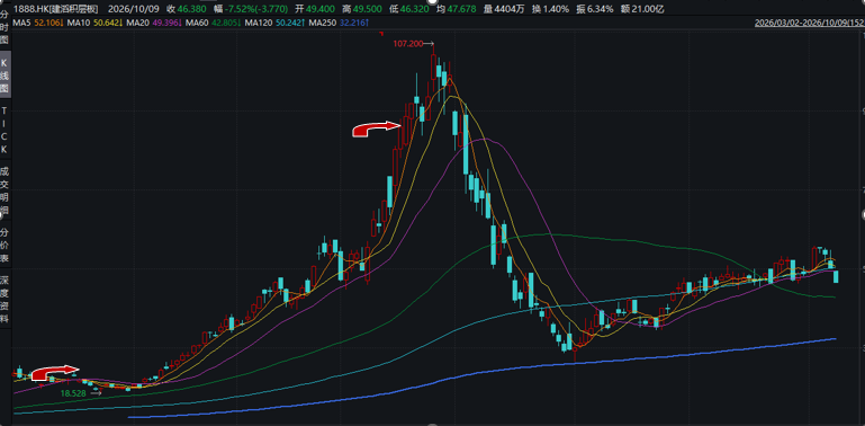Screen dimensions: 865x426
Task: Select the K线图 sidebar tab
Action: [4, 74]
